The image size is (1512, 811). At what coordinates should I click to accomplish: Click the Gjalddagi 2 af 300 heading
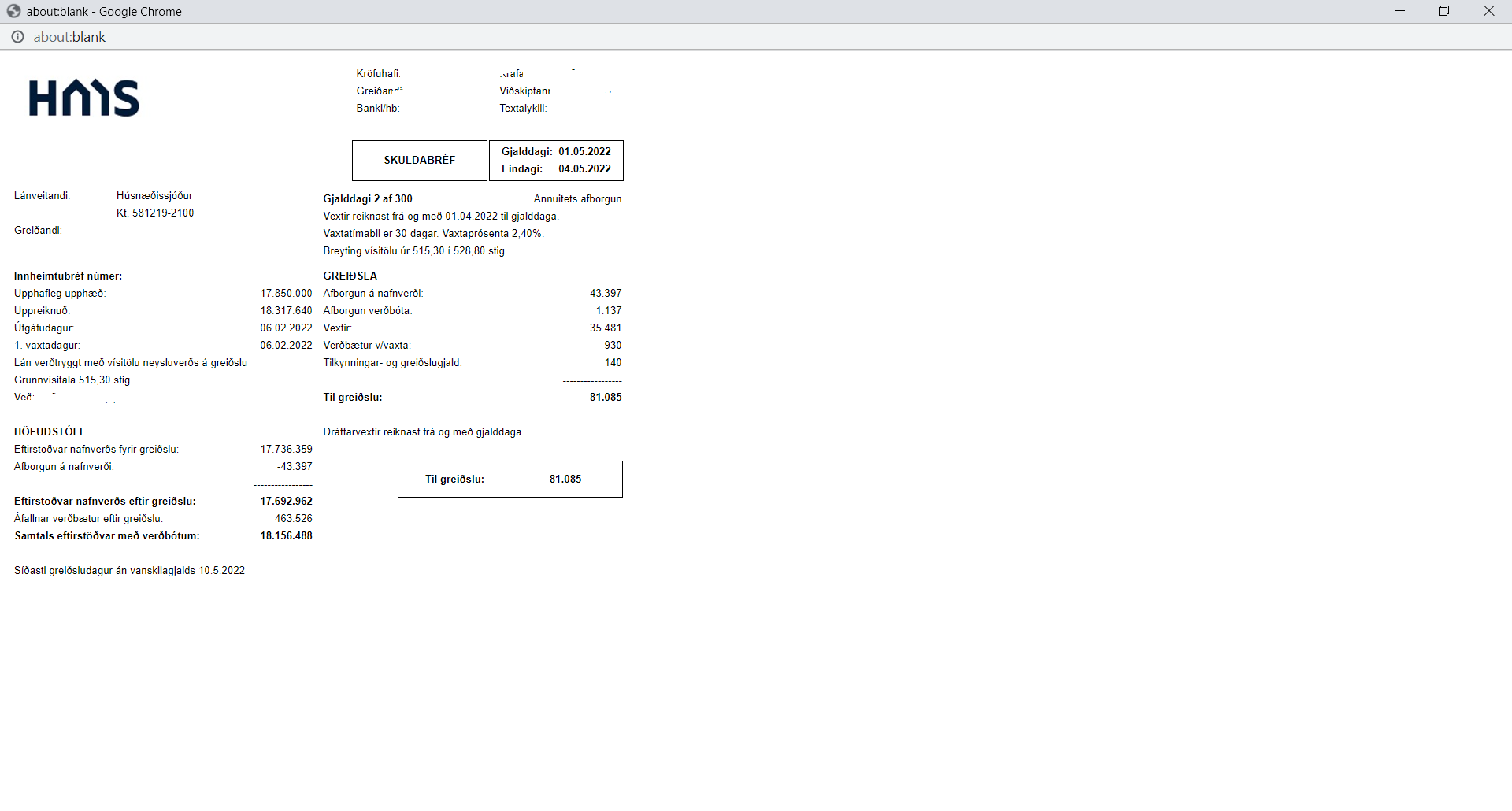(368, 199)
